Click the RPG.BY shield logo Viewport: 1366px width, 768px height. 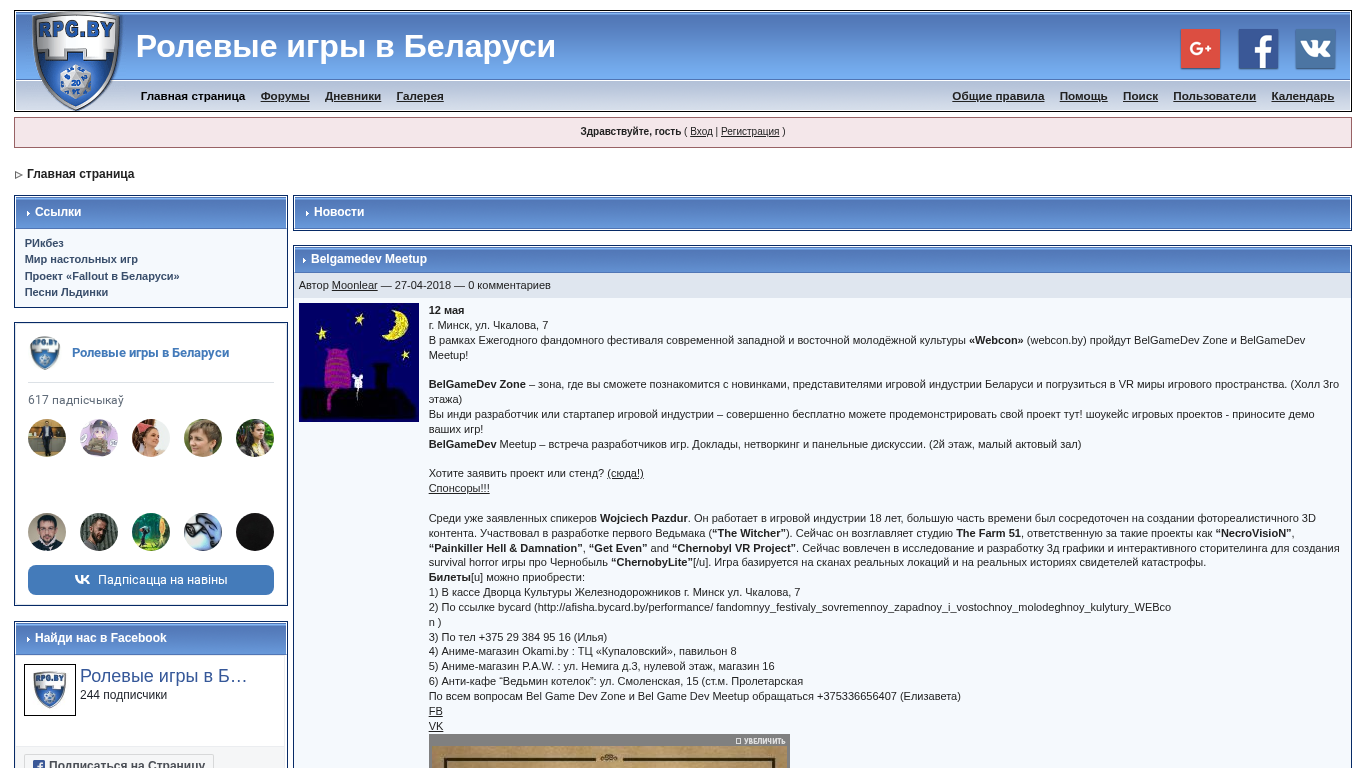[x=77, y=61]
